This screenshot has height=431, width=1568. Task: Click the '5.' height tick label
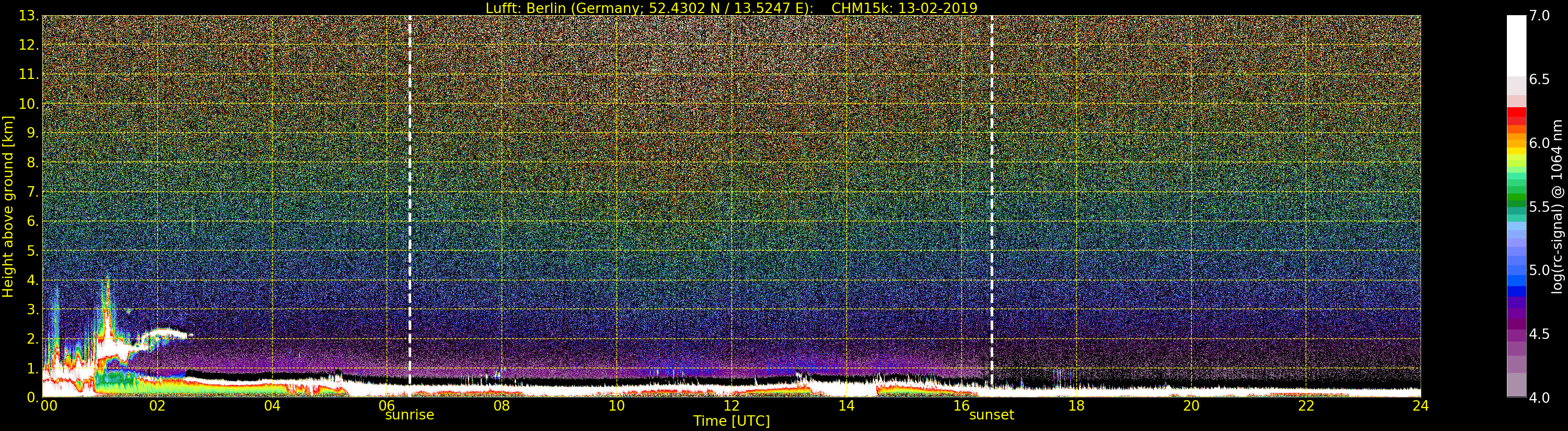tap(33, 251)
